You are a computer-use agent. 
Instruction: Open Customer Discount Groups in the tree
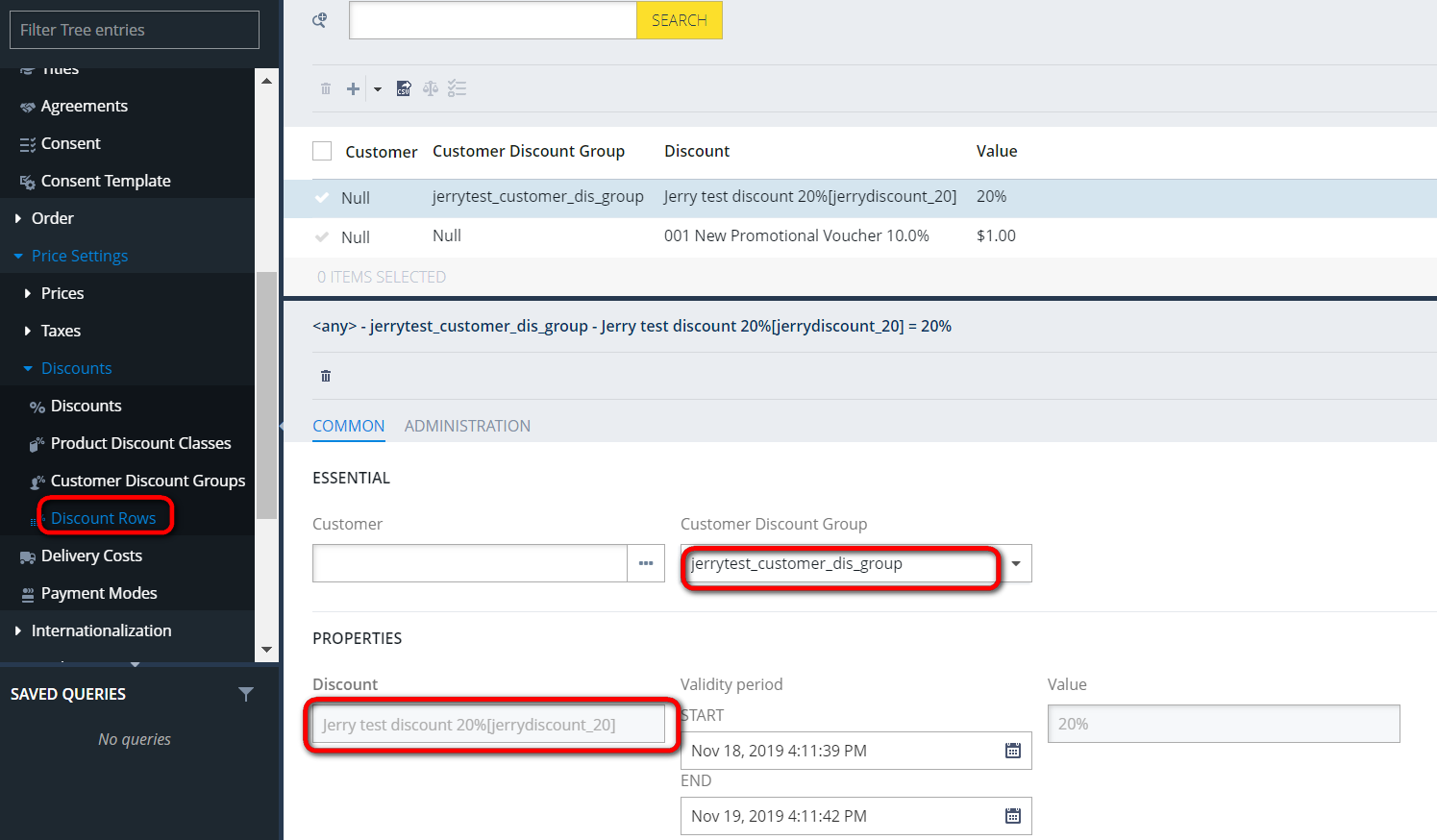coord(147,481)
